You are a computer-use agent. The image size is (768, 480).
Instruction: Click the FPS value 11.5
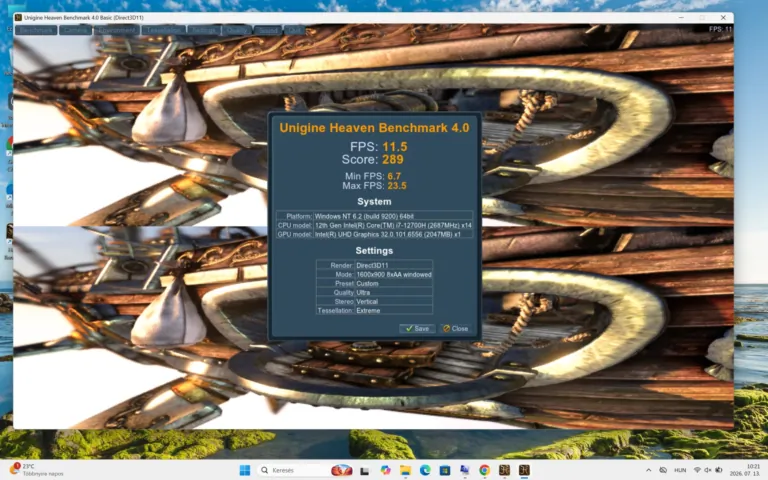395,146
